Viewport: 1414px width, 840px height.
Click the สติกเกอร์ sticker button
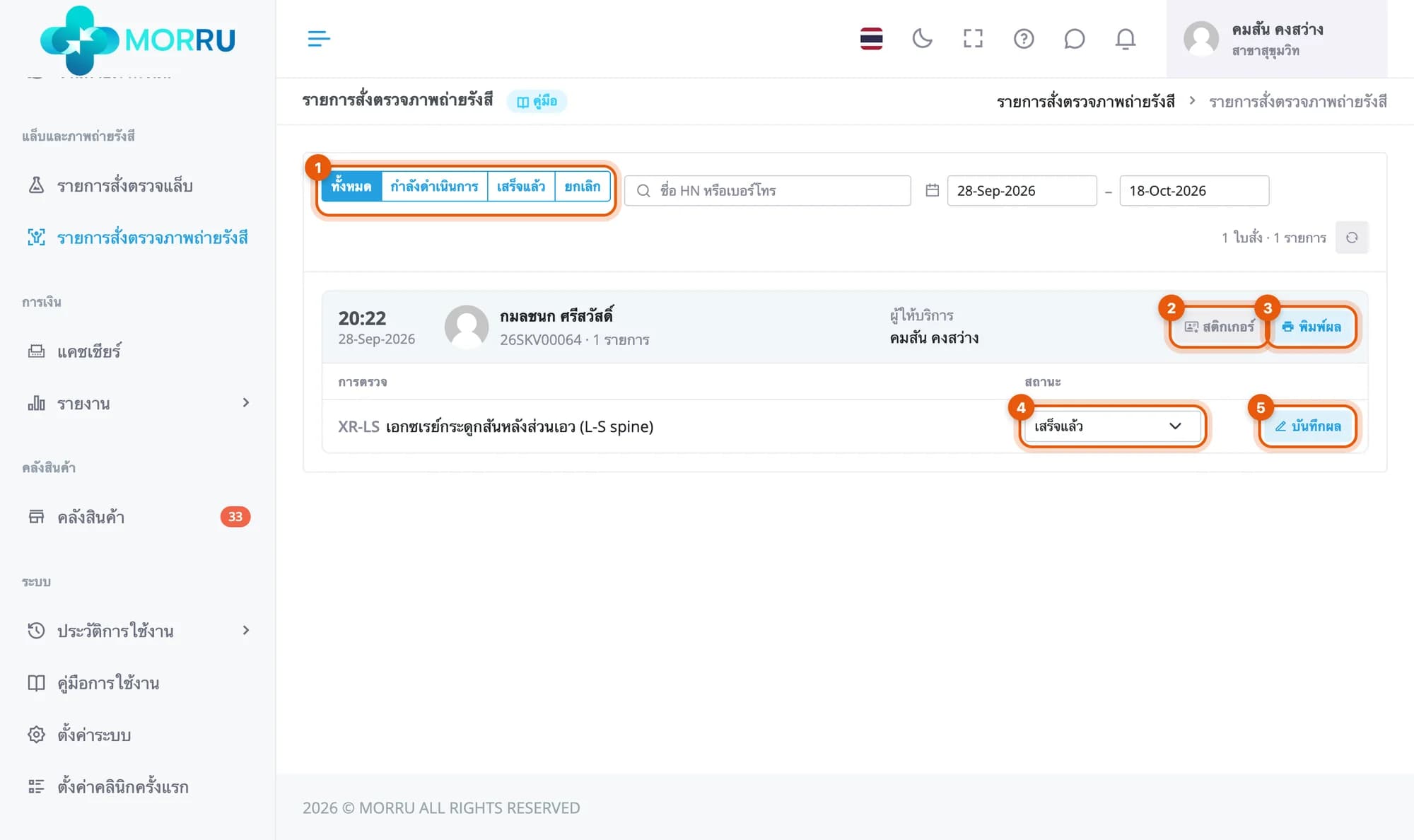coord(1219,327)
